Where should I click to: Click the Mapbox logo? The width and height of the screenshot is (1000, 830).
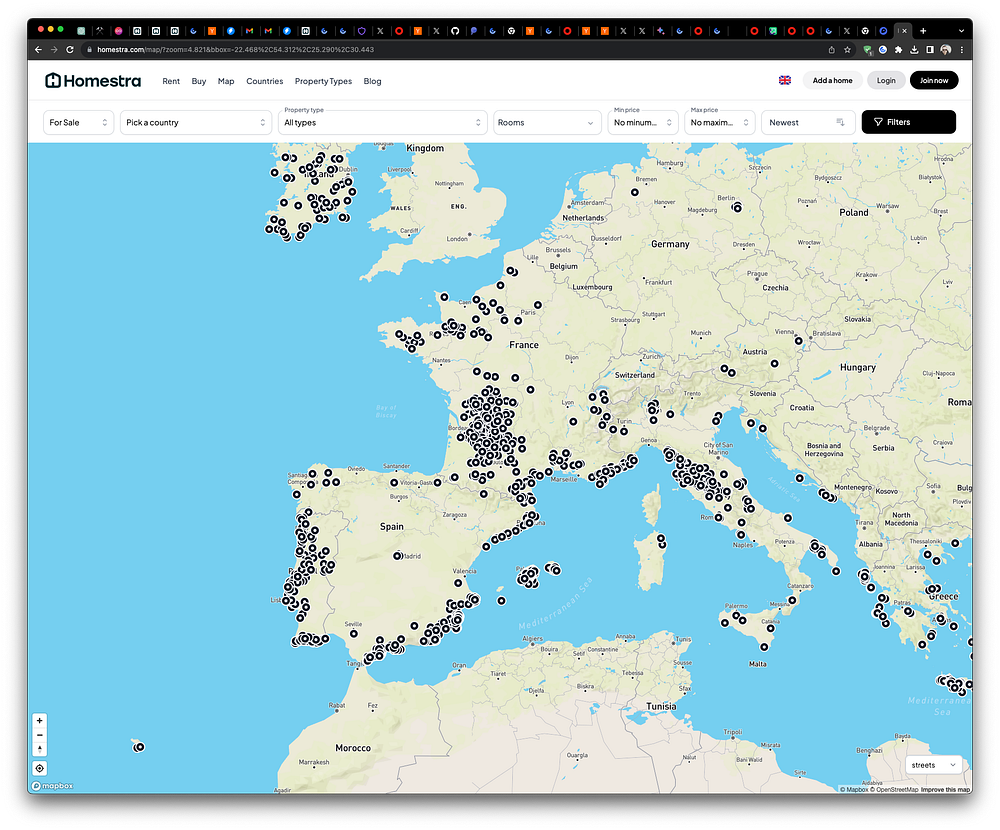pos(52,786)
